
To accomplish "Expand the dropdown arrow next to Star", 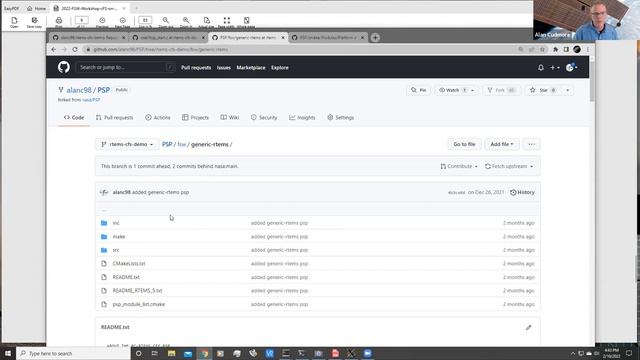I will [x=567, y=90].
